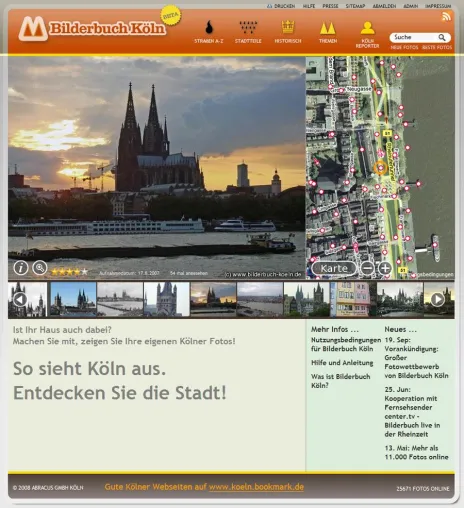Visit www.koeln.bookmark.de link
Screen dimensions: 464x508
[256, 487]
